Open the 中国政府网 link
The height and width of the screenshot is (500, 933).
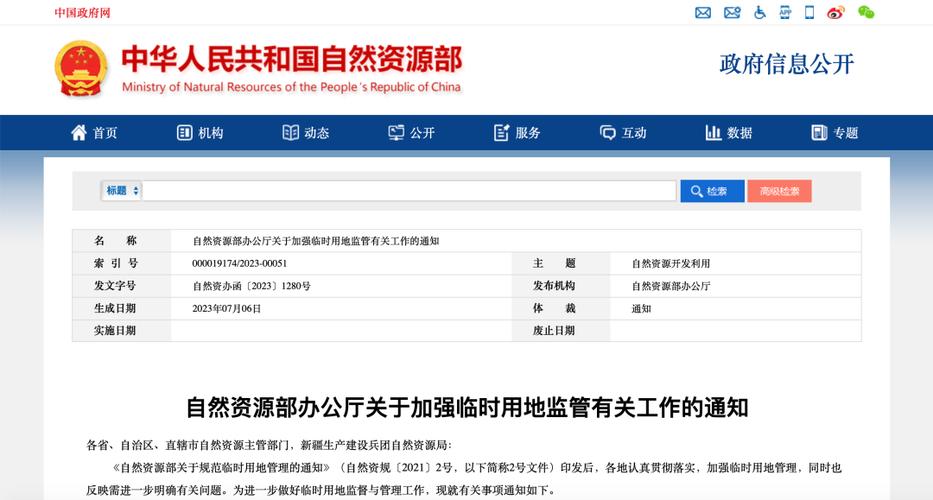[82, 12]
